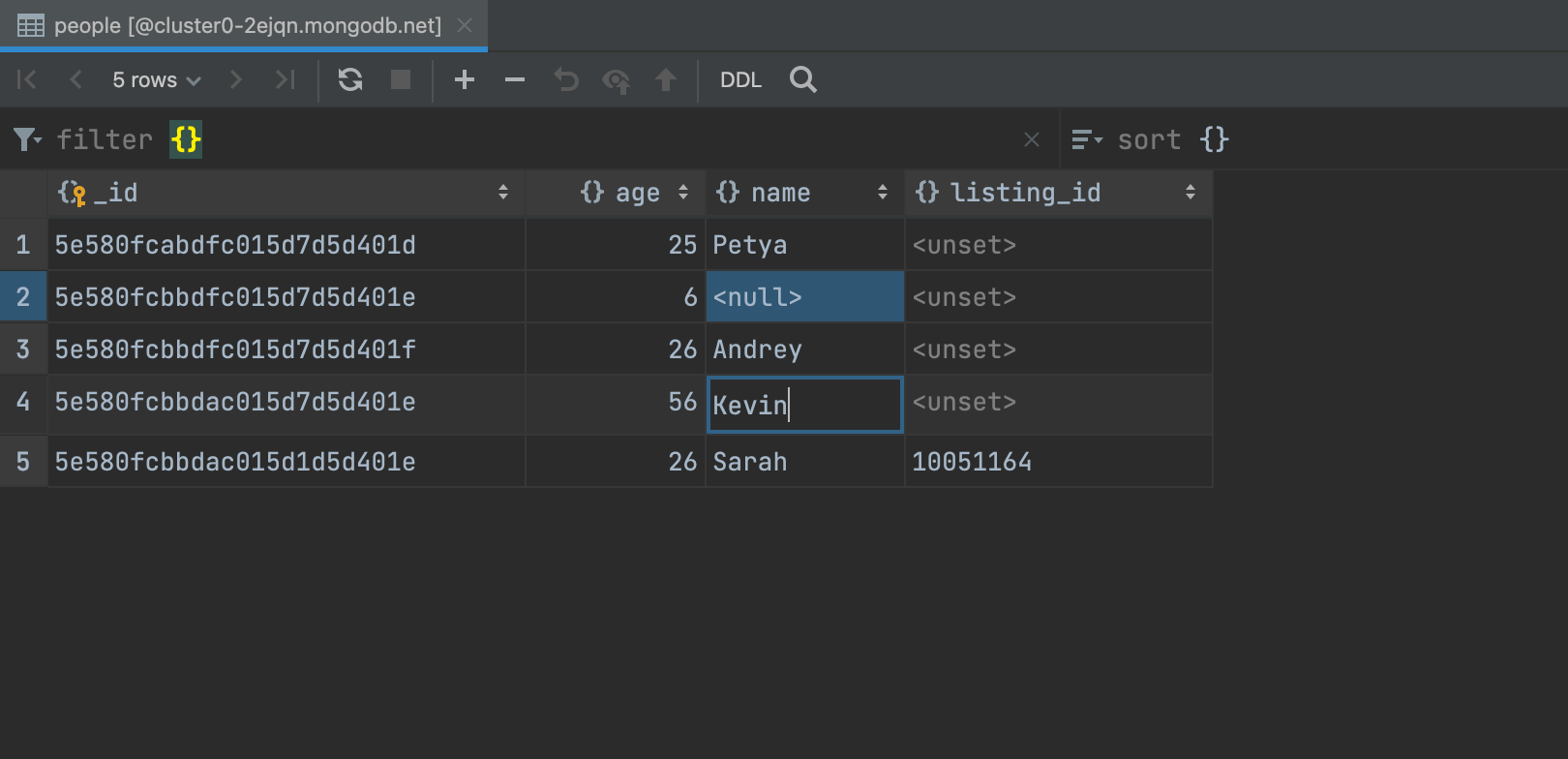Image resolution: width=1568 pixels, height=759 pixels.
Task: Revert pending changes
Action: pyautogui.click(x=566, y=79)
